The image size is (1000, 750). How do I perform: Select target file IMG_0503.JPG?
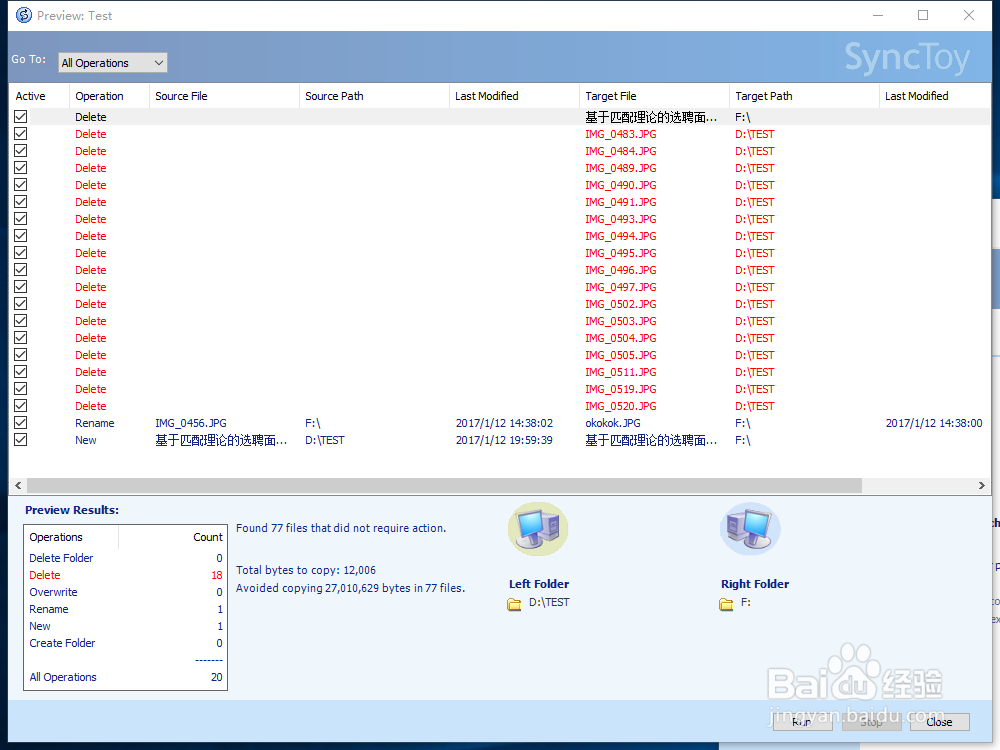click(x=621, y=321)
